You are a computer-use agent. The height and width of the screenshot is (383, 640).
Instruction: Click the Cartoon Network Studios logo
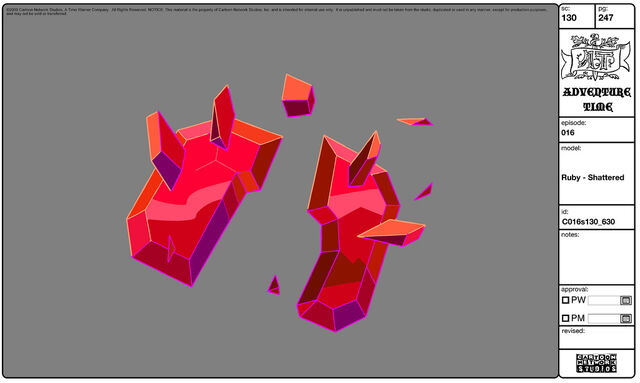(x=596, y=363)
